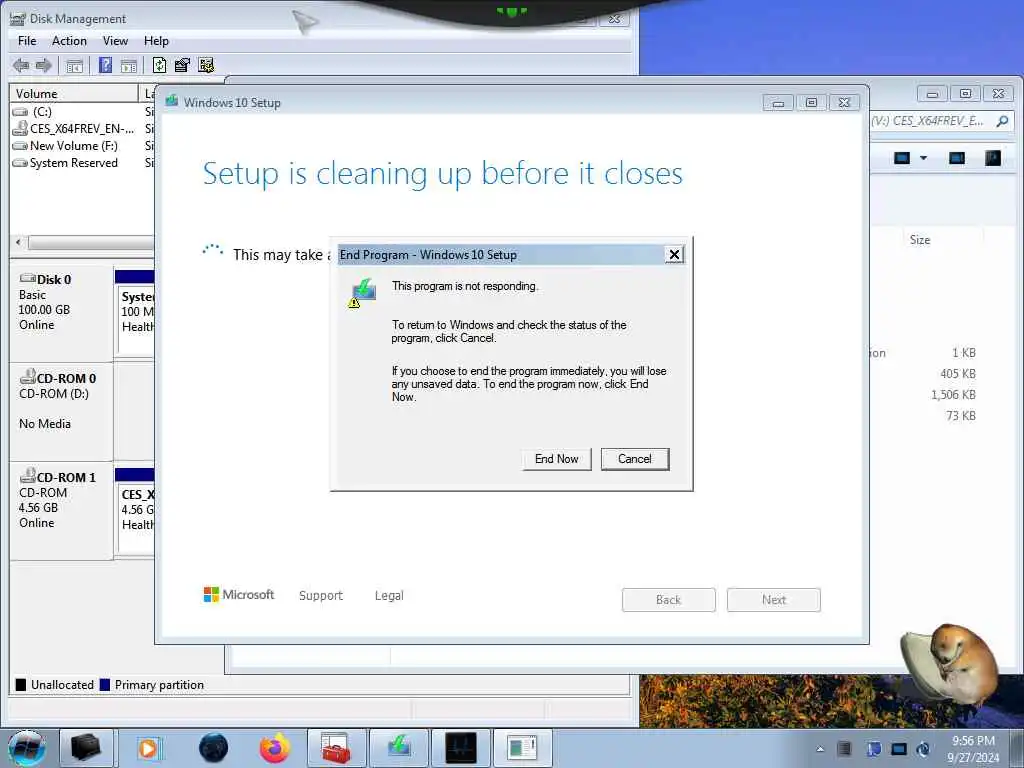1024x768 pixels.
Task: Toggle console tree icon in Disk Management toolbar
Action: click(74, 65)
